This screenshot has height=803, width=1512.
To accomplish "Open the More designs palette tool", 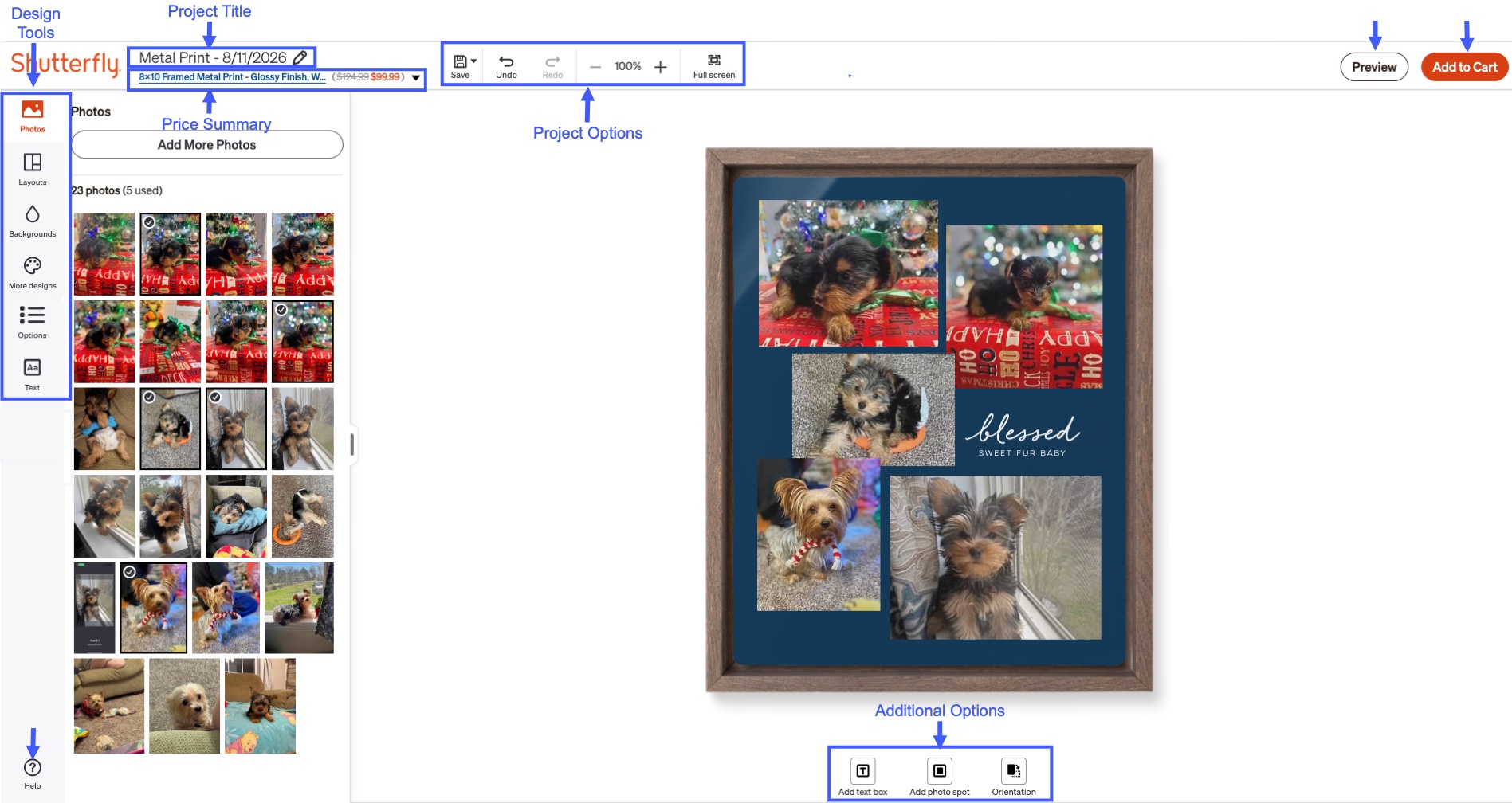I will pos(33,272).
